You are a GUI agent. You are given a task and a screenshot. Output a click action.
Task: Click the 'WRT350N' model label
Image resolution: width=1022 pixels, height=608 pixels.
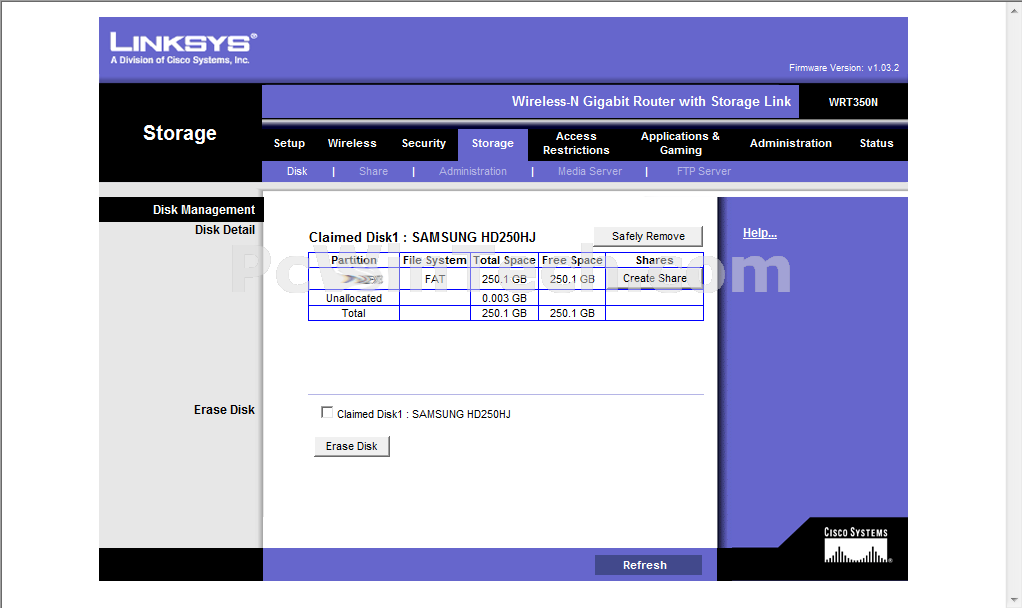point(853,102)
